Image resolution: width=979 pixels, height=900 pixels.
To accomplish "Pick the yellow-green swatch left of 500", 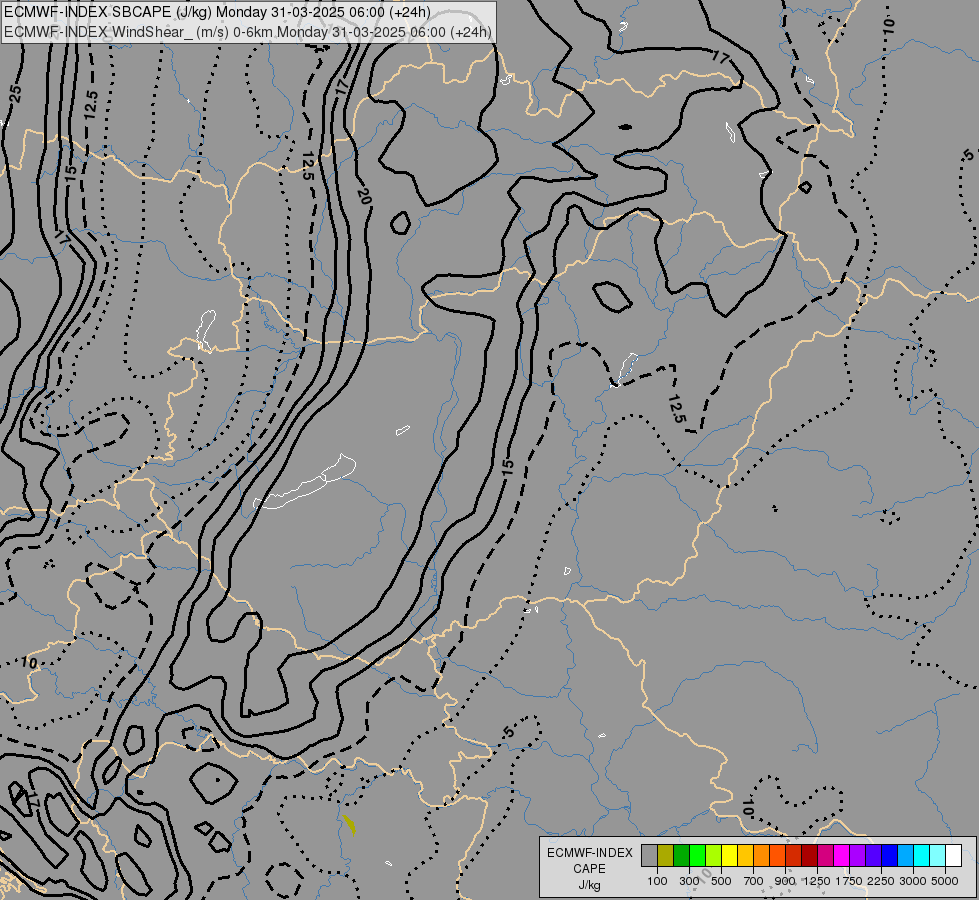I will tap(713, 855).
